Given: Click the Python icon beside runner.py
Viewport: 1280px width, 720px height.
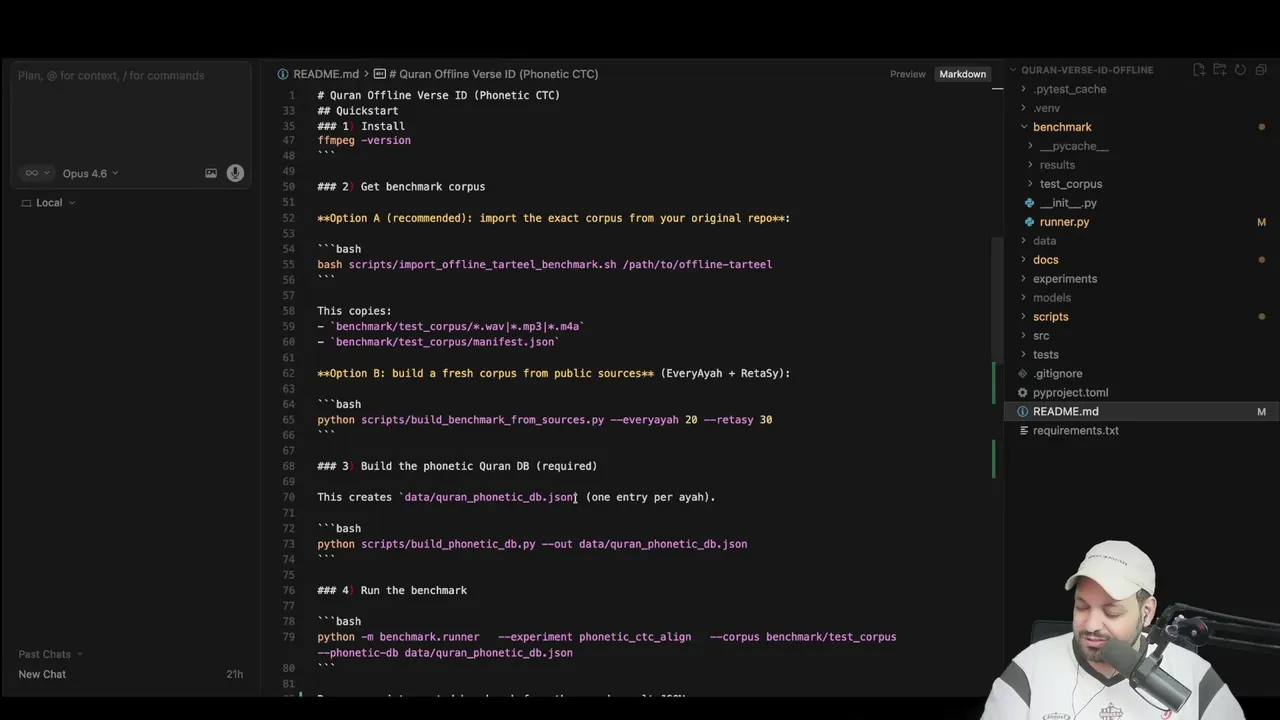Looking at the screenshot, I should pos(1030,222).
